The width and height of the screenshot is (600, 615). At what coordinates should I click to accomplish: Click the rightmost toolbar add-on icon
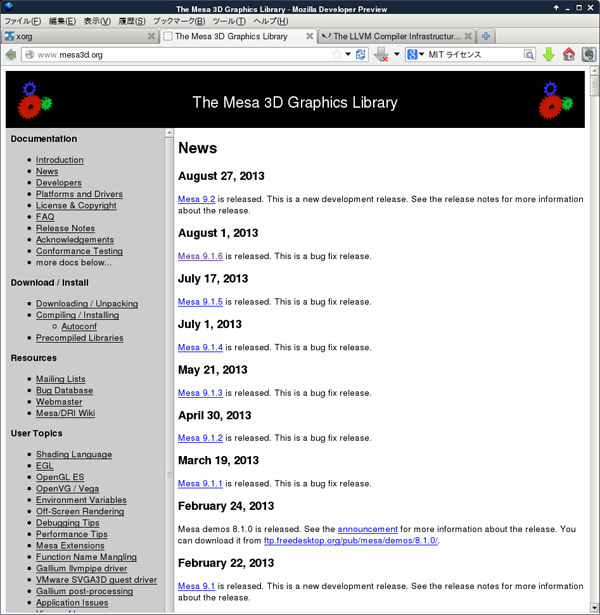click(589, 55)
